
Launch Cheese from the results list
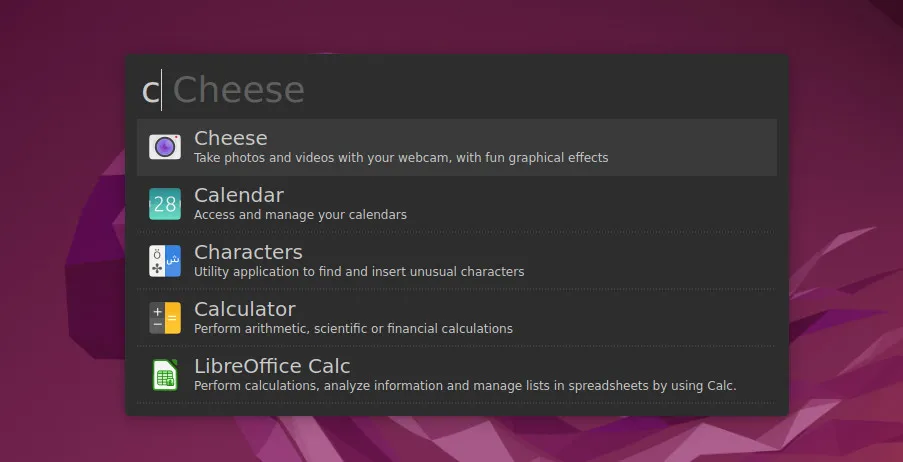pyautogui.click(x=230, y=138)
